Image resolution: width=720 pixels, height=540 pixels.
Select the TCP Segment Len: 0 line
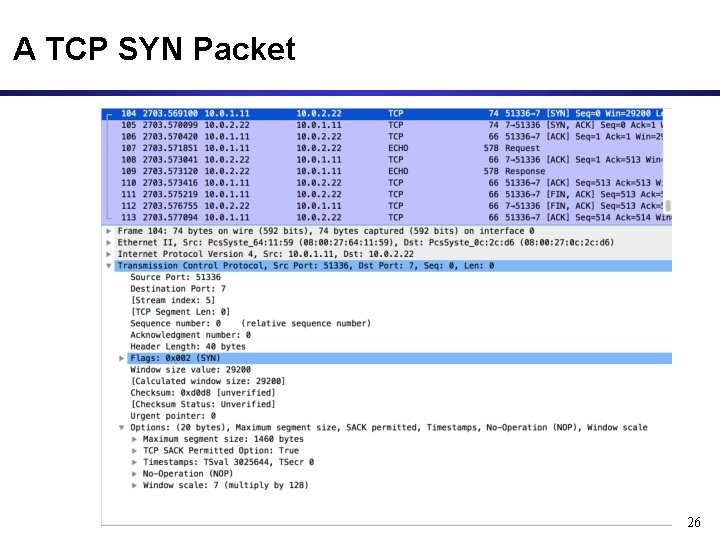coord(180,312)
